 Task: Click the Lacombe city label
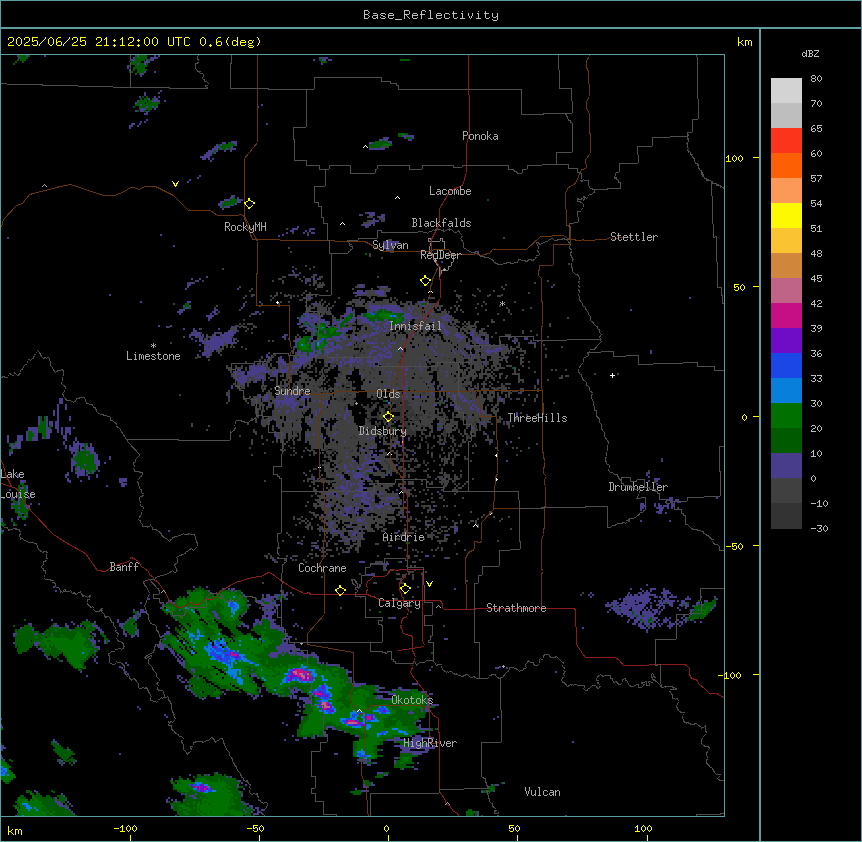[x=450, y=191]
